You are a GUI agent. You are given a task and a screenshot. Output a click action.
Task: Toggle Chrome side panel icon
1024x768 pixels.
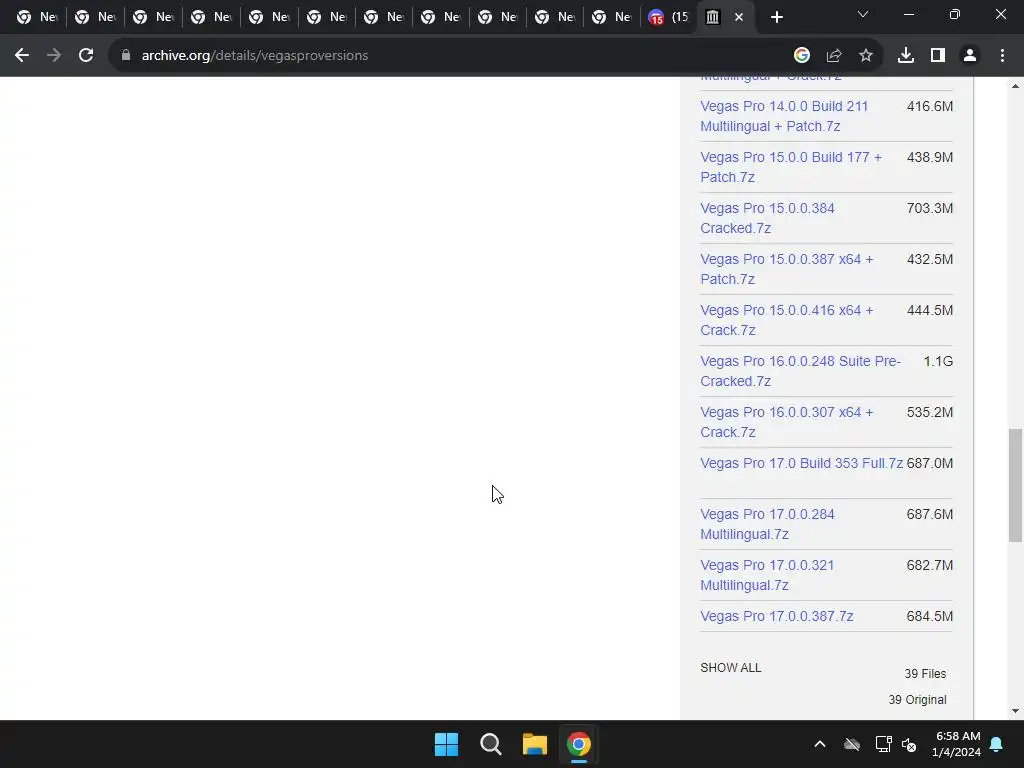[938, 56]
